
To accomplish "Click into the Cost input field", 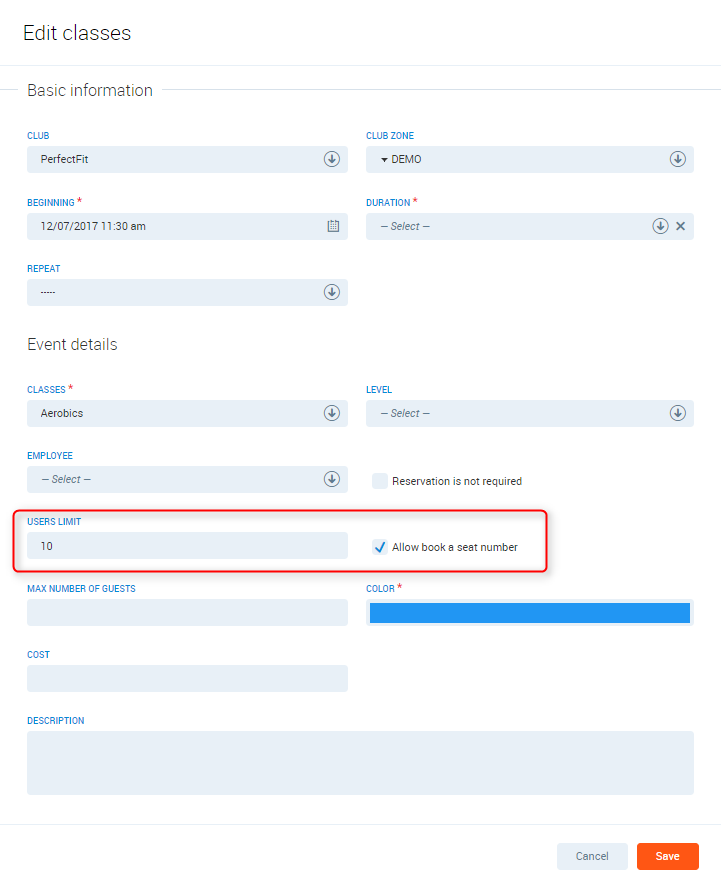I will coord(187,678).
